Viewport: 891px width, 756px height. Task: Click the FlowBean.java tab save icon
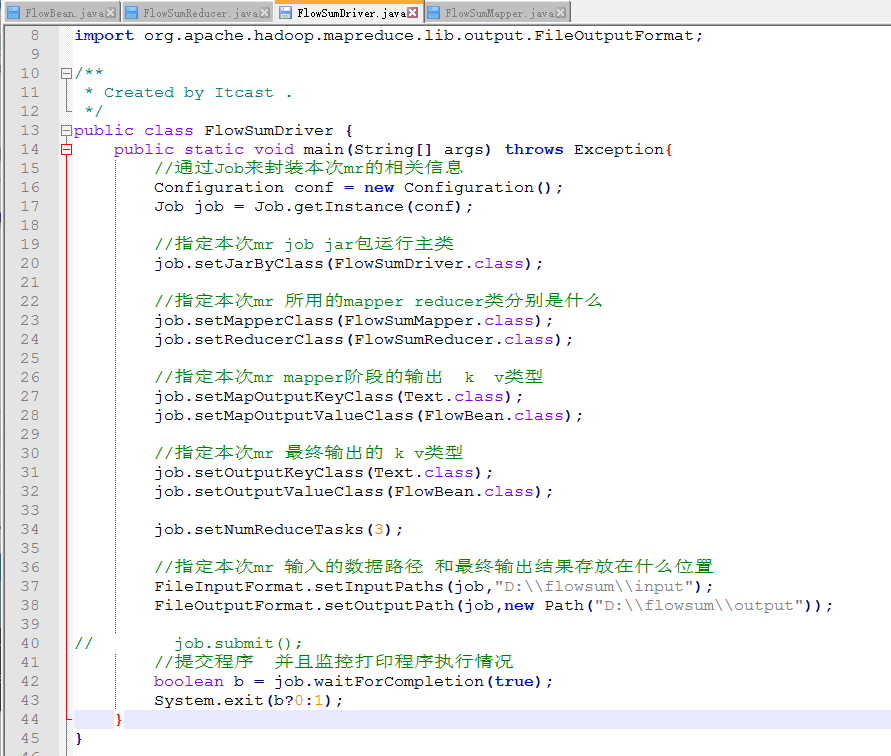point(13,13)
